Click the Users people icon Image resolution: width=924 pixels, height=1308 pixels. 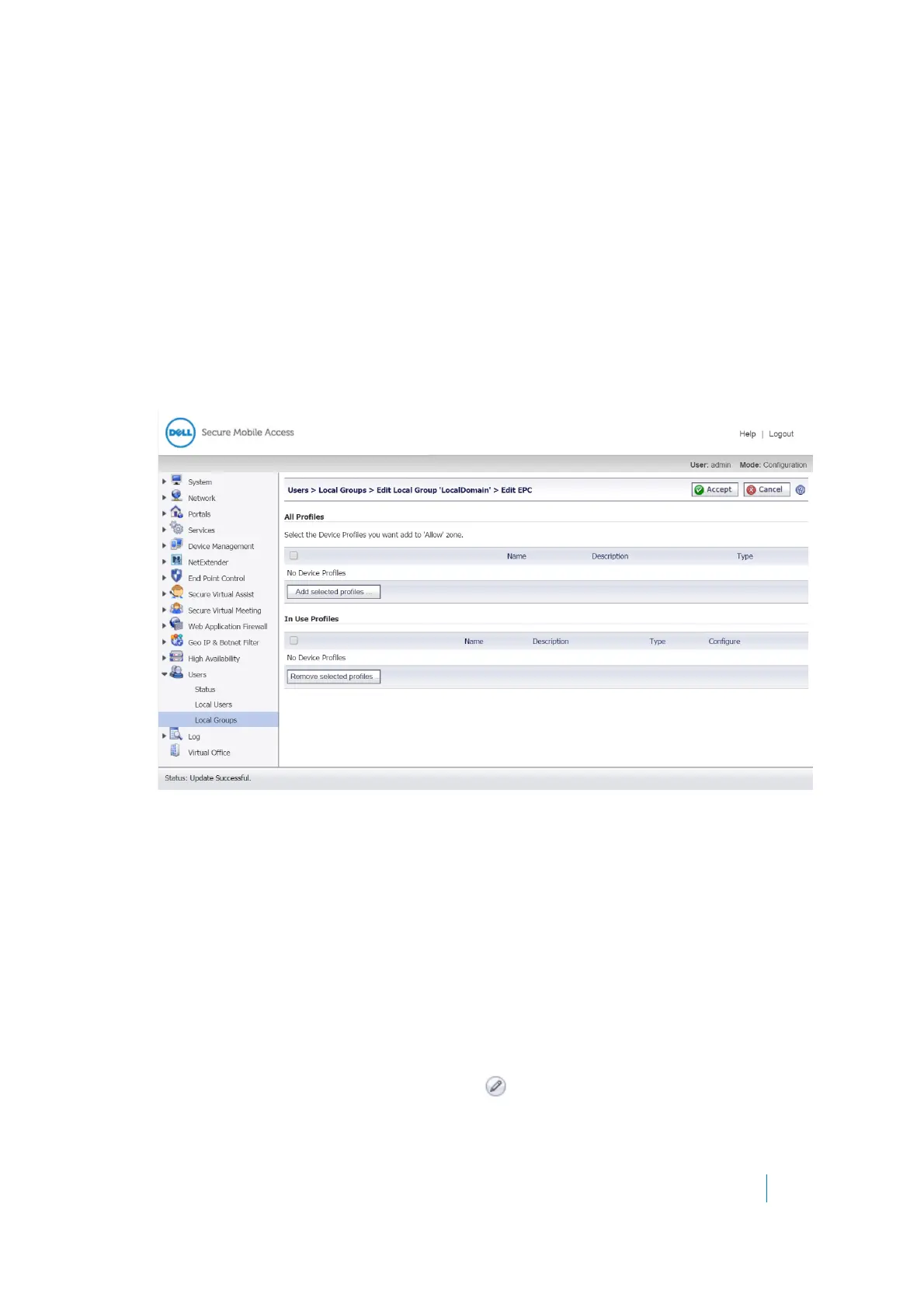[x=176, y=673]
